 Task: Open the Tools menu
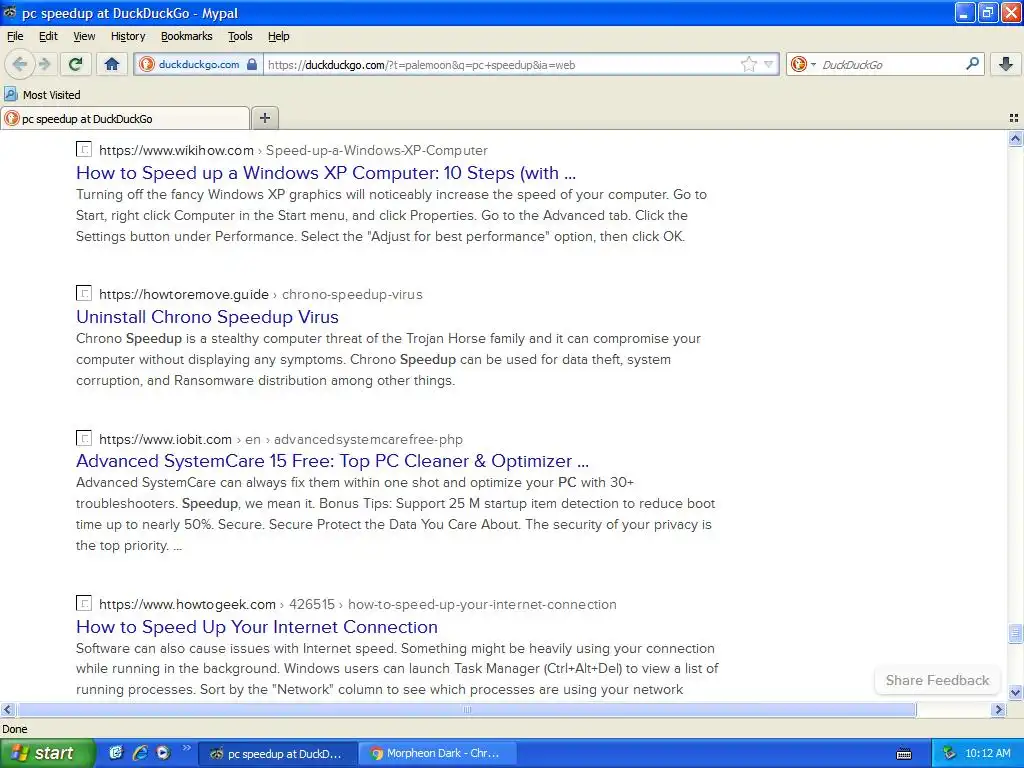click(240, 36)
